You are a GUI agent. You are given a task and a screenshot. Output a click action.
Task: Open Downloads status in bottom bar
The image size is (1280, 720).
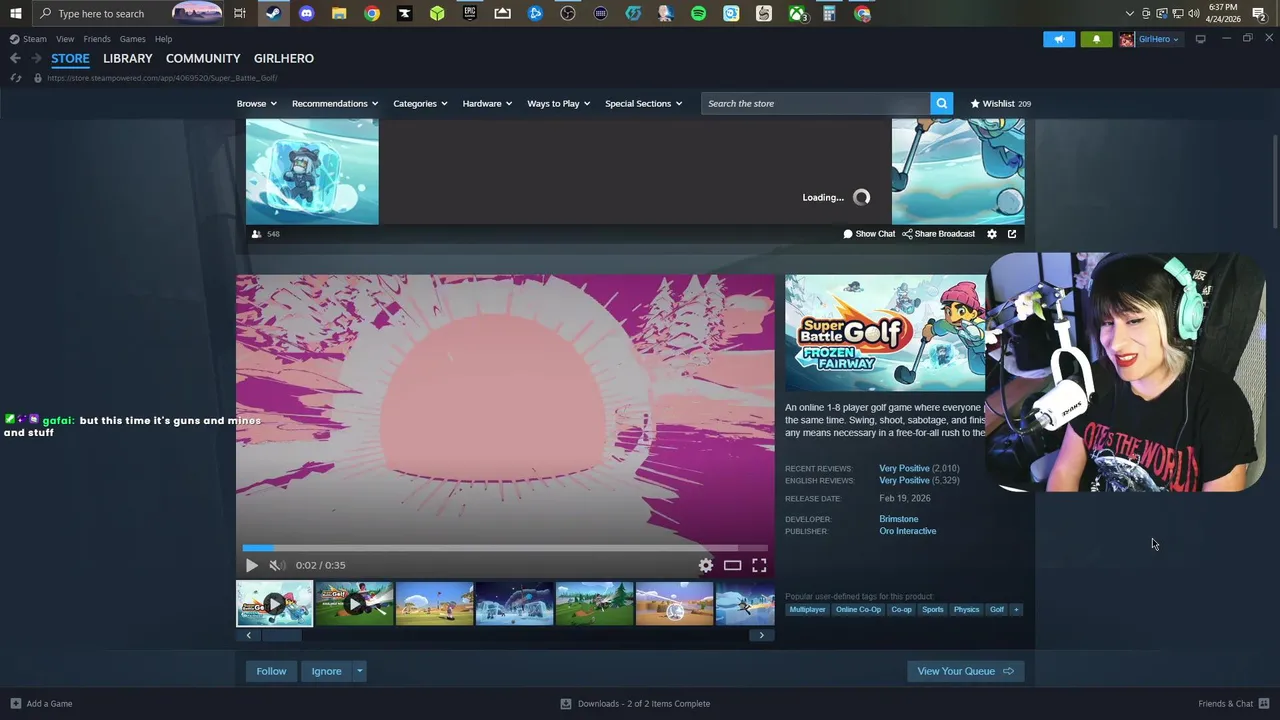pyautogui.click(x=635, y=704)
